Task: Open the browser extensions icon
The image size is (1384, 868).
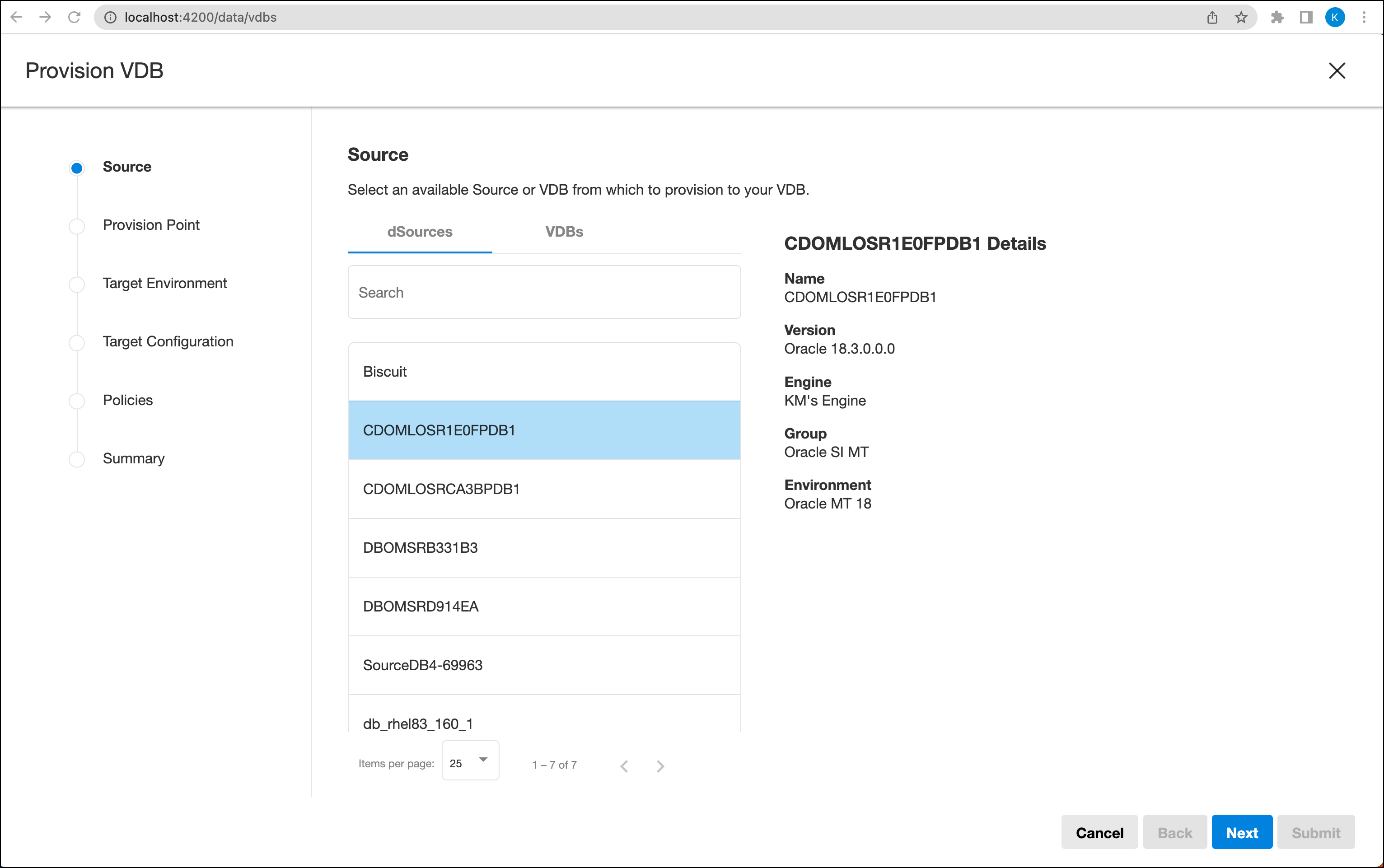Action: pos(1276,17)
